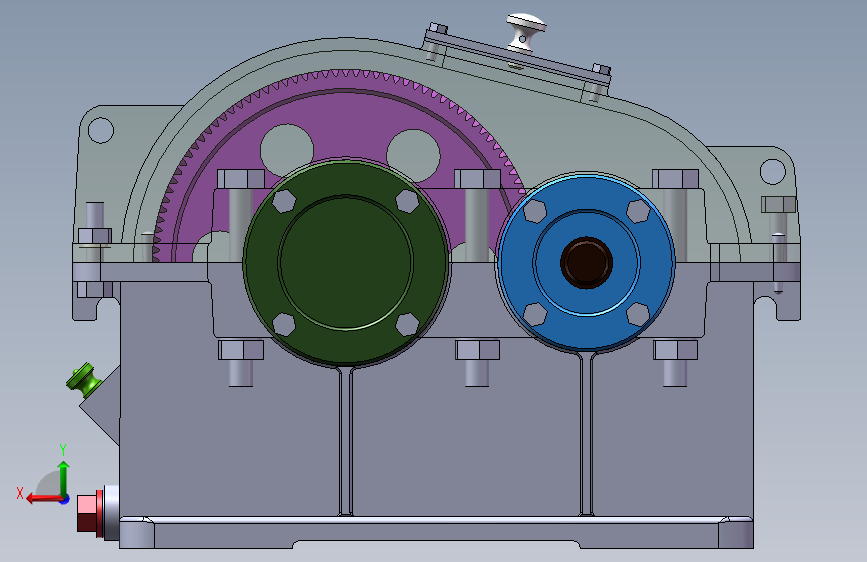Image resolution: width=867 pixels, height=562 pixels.
Task: Select right hex bolt on inspection cover
Action: [602, 69]
